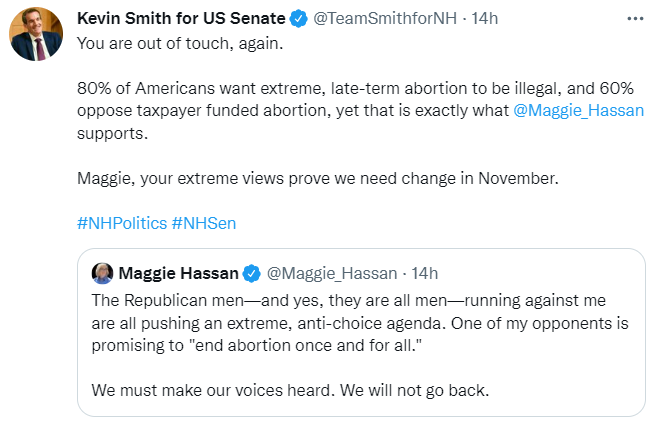
Task: Open the #NHPolitics hashtag
Action: (121, 222)
